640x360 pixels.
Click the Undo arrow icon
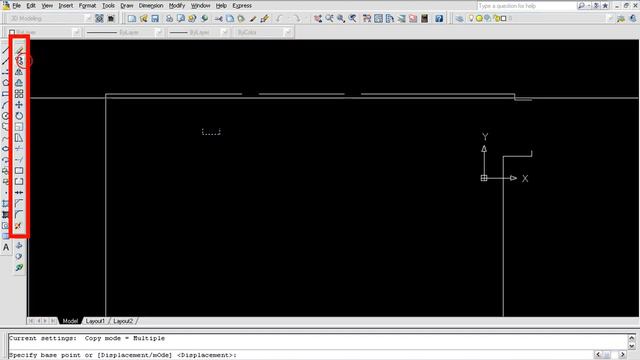pos(279,18)
